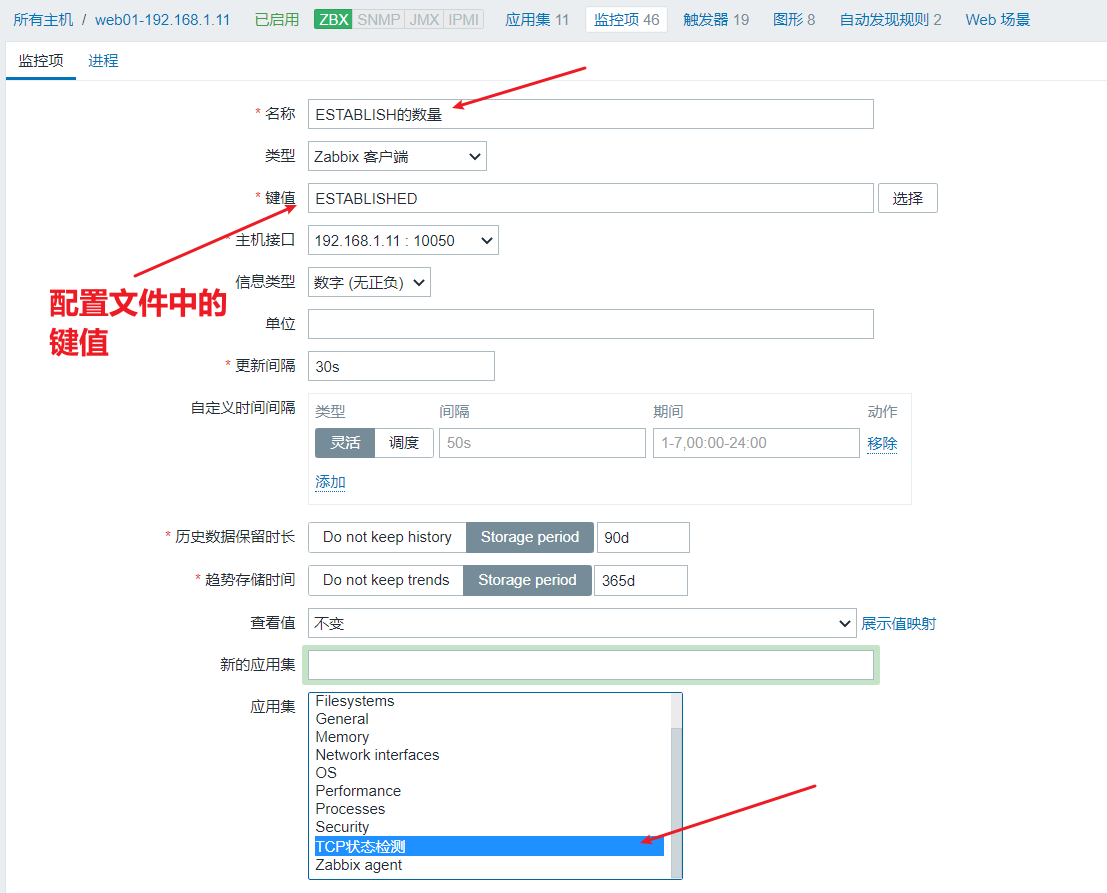The height and width of the screenshot is (893, 1107).
Task: Click the 选择 key button
Action: point(907,198)
